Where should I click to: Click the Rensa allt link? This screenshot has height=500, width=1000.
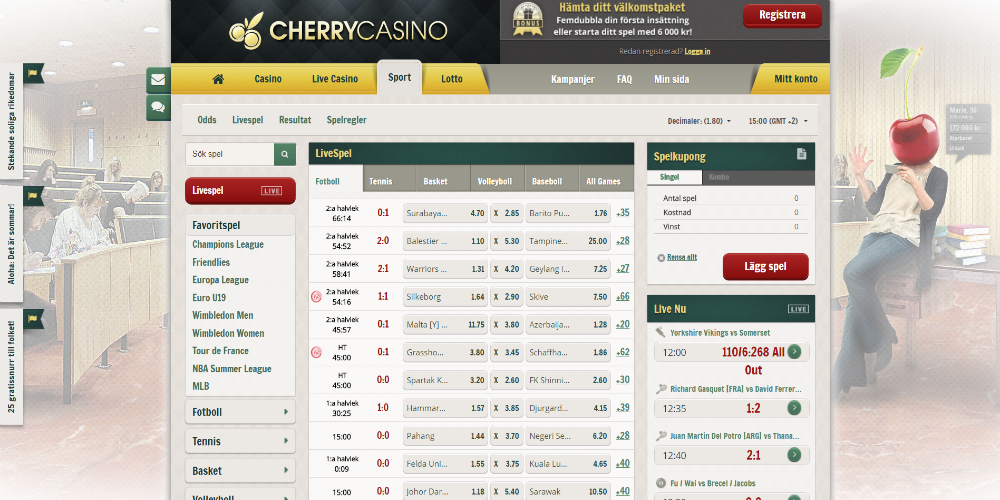pyautogui.click(x=682, y=258)
